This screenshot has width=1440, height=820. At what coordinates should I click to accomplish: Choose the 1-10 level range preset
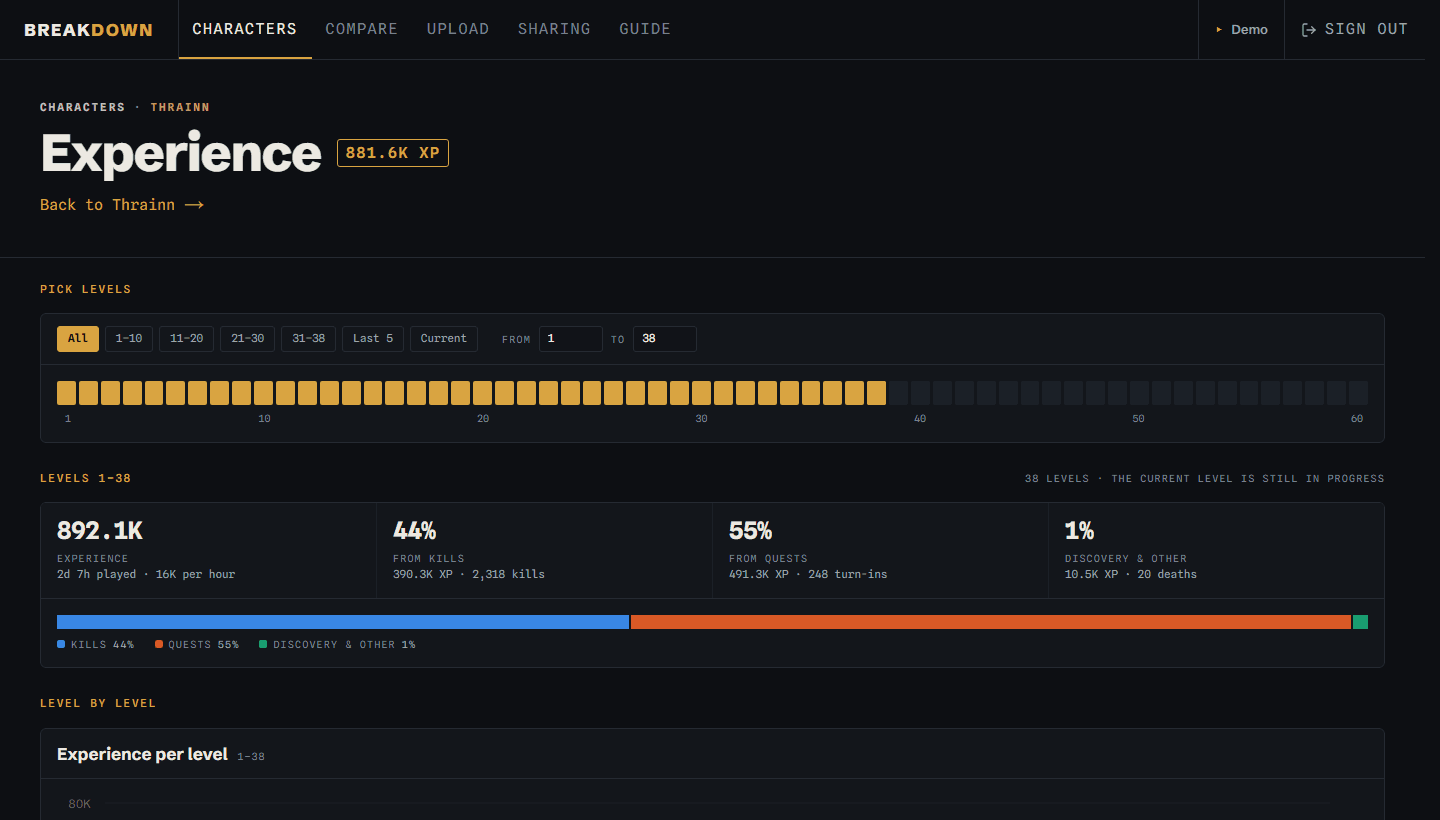129,339
